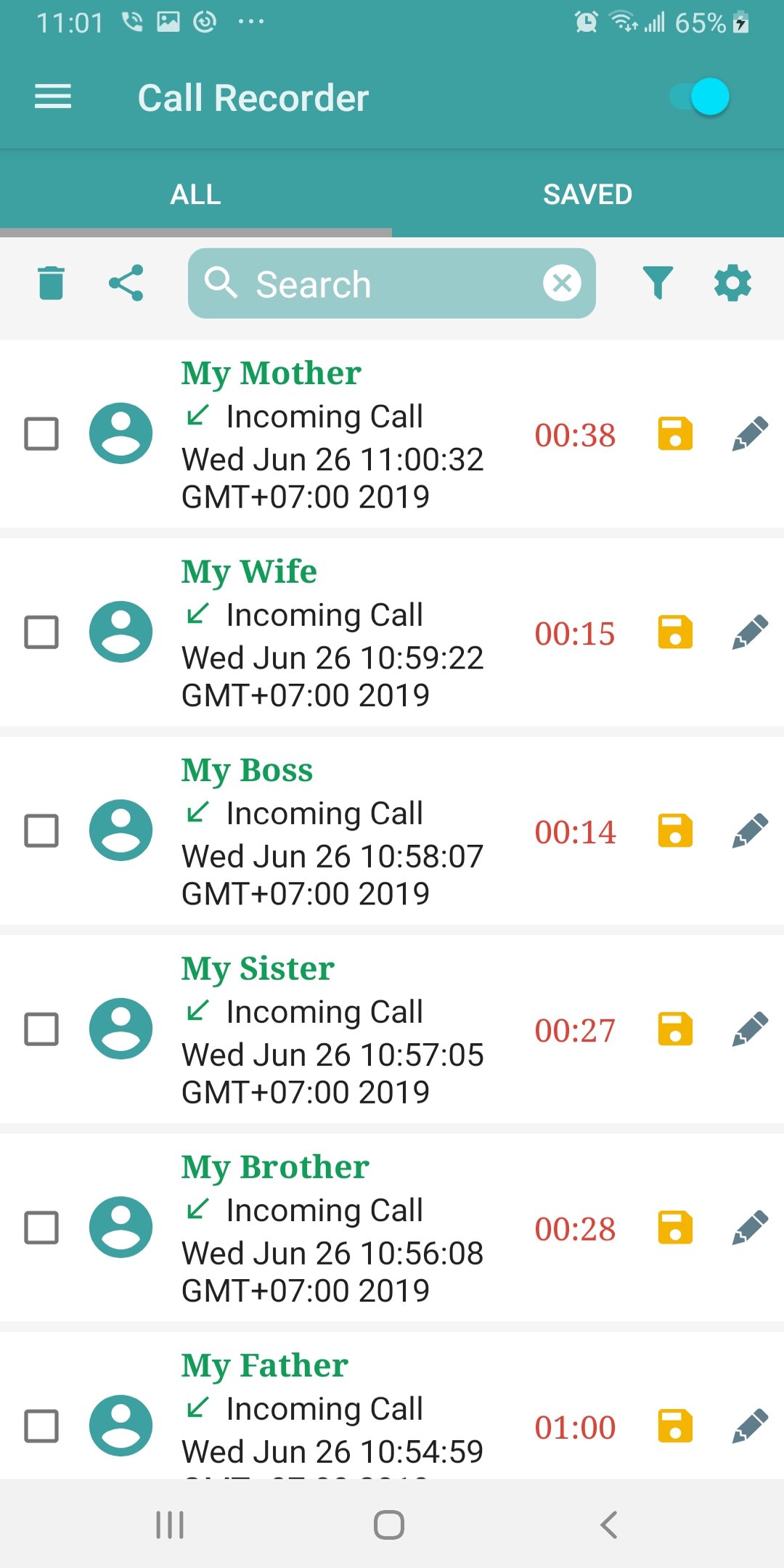Select the My Boss recording checkbox

41,830
